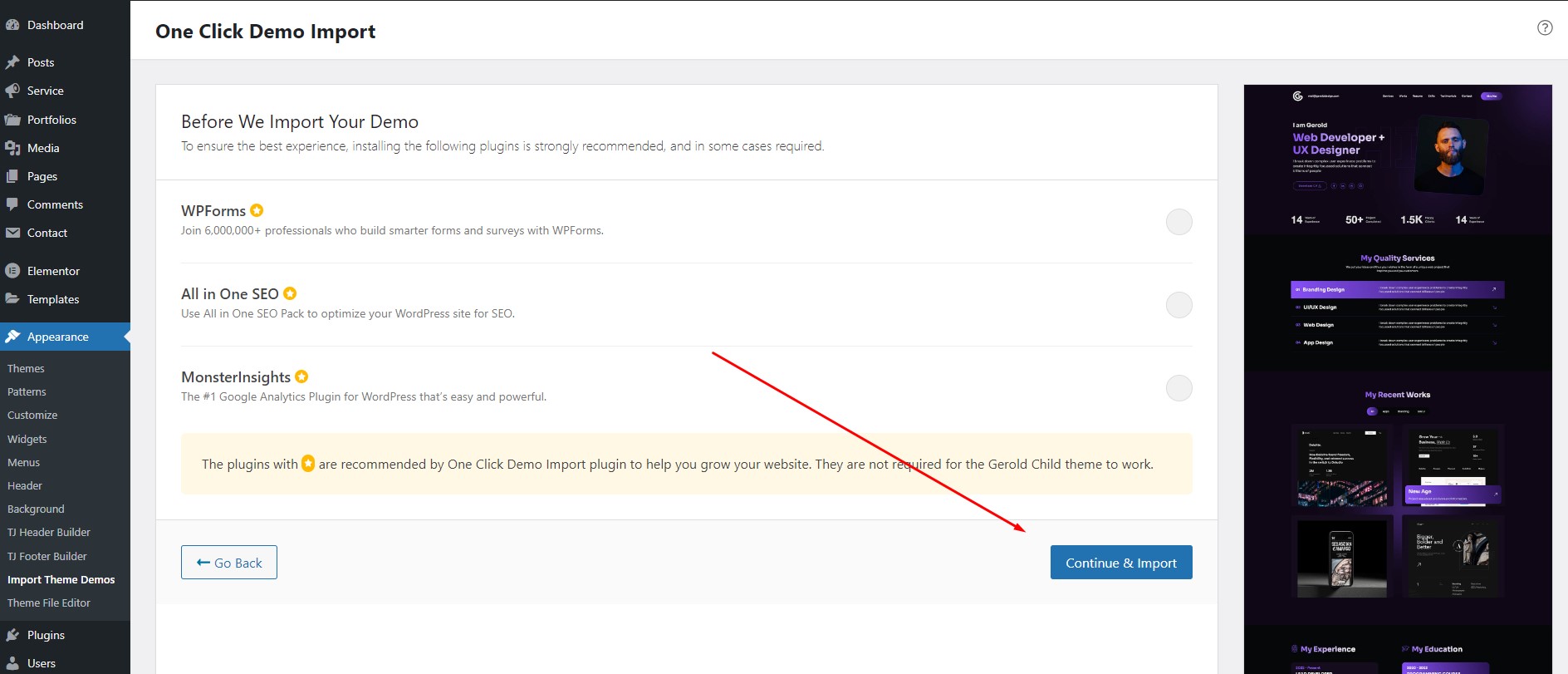This screenshot has height=674, width=1568.
Task: Click the All in One SEO title
Action: [x=230, y=294]
